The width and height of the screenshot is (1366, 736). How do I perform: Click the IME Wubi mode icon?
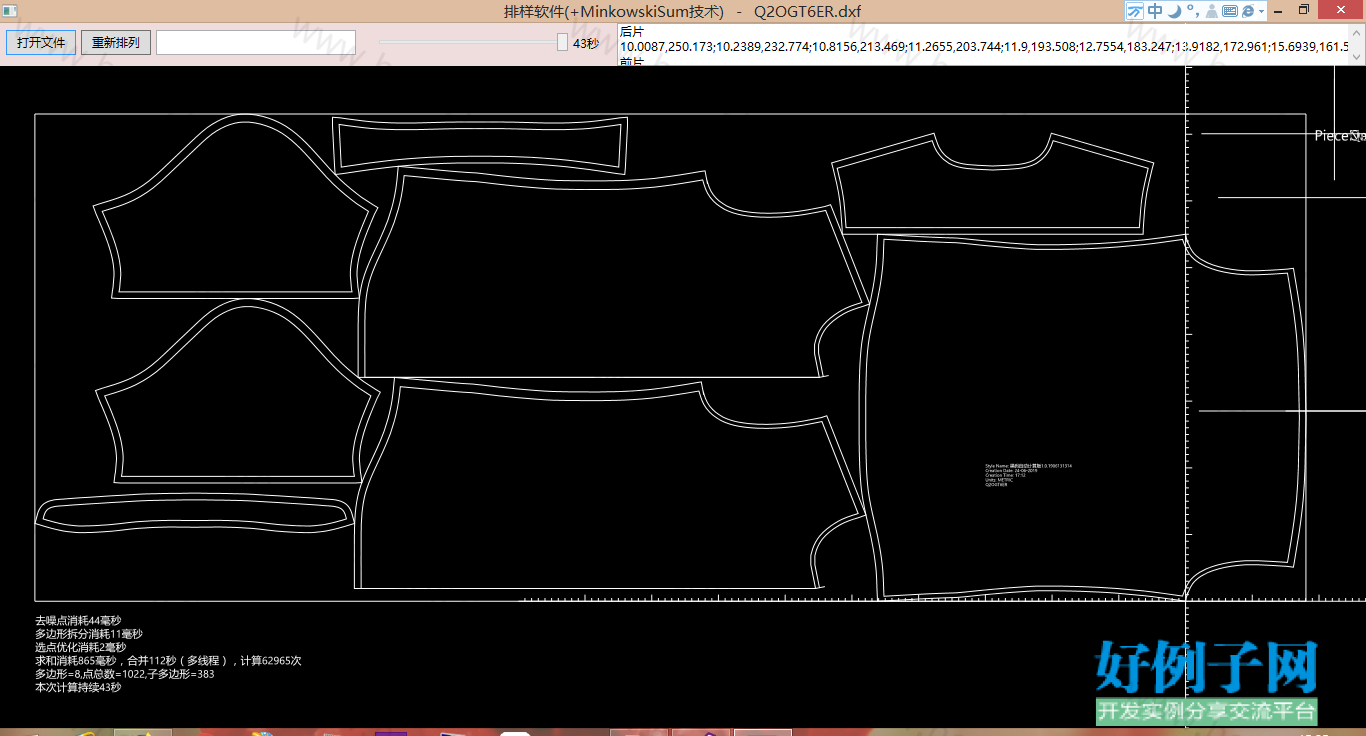tap(1135, 11)
